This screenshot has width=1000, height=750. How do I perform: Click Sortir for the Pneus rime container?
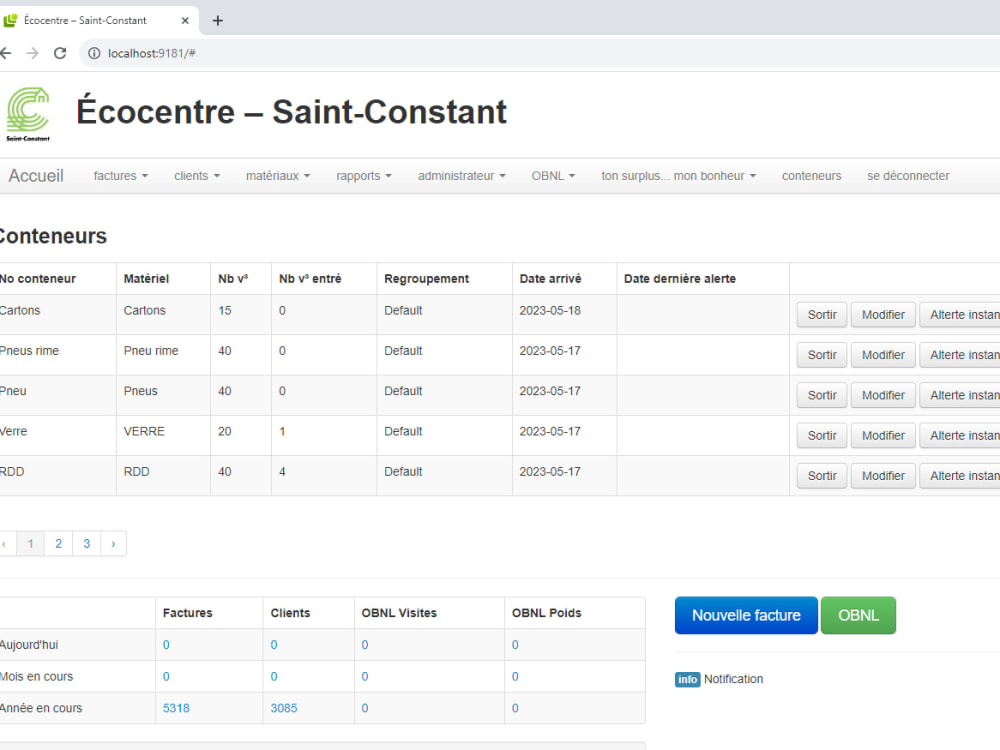[x=822, y=355]
